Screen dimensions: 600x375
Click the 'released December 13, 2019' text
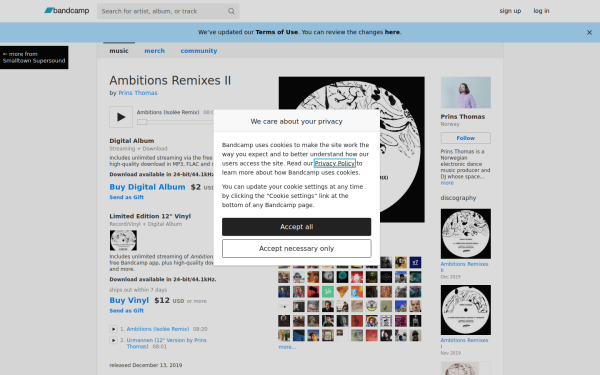146,365
